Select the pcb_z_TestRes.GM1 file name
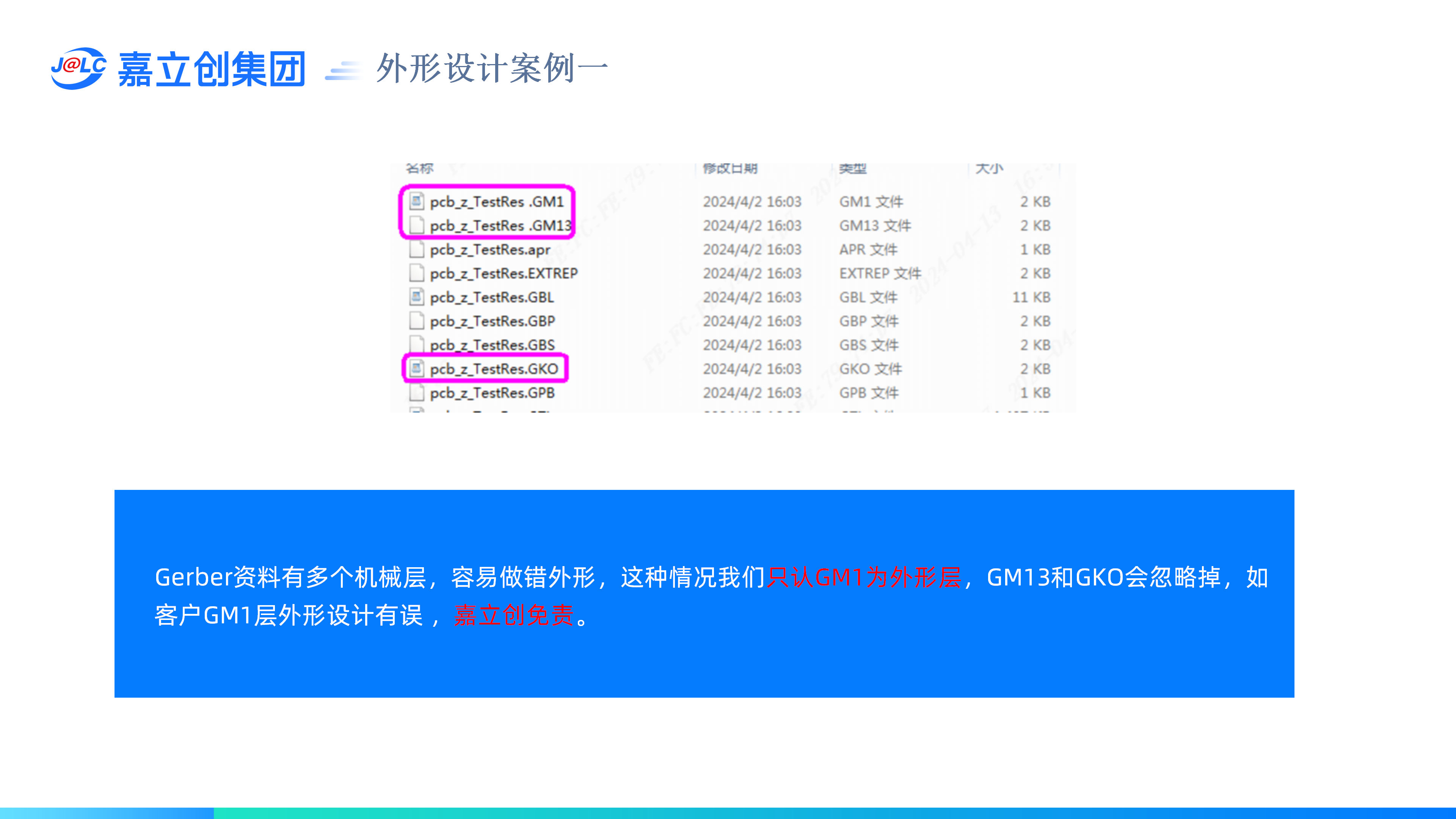This screenshot has width=1456, height=819. (x=496, y=201)
